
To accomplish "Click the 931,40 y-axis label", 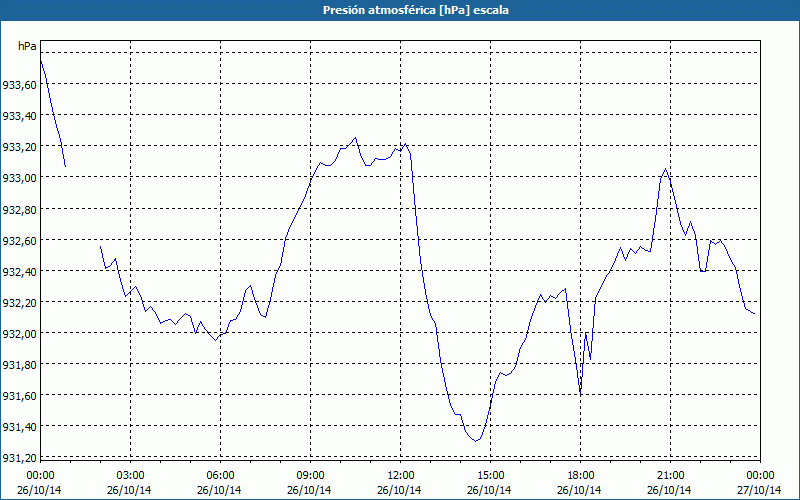I will tap(19, 427).
